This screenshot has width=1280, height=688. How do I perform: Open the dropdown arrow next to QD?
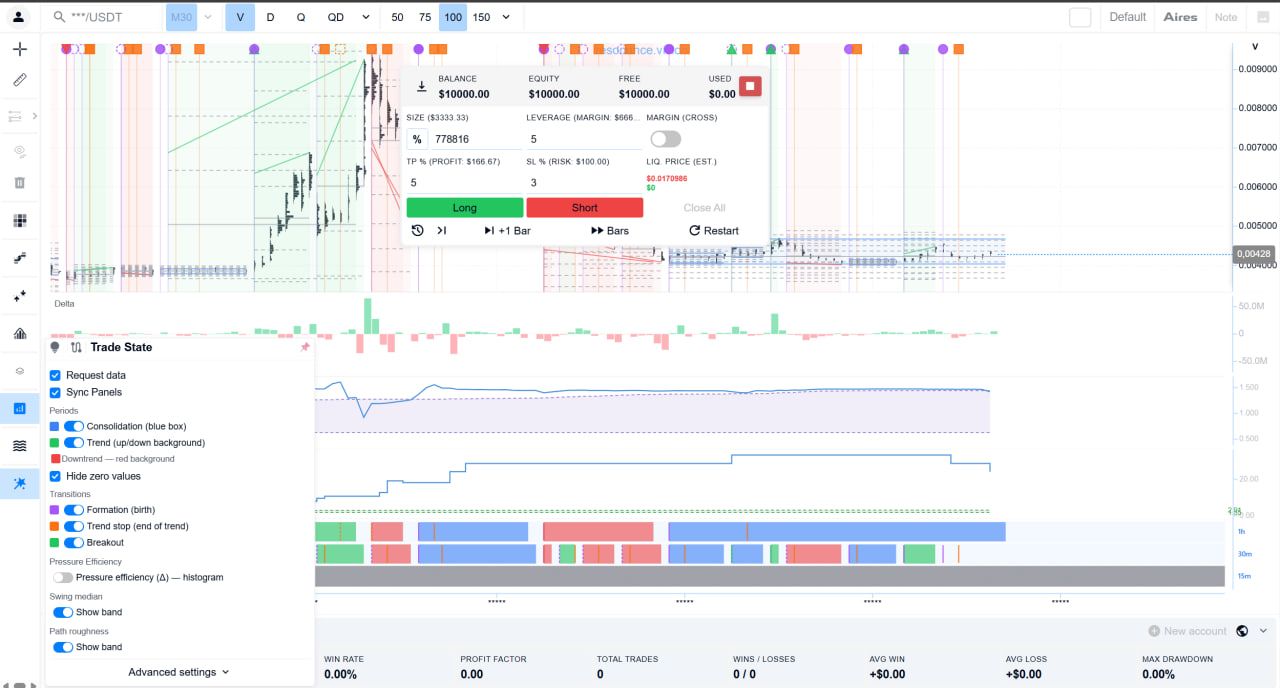[x=365, y=17]
